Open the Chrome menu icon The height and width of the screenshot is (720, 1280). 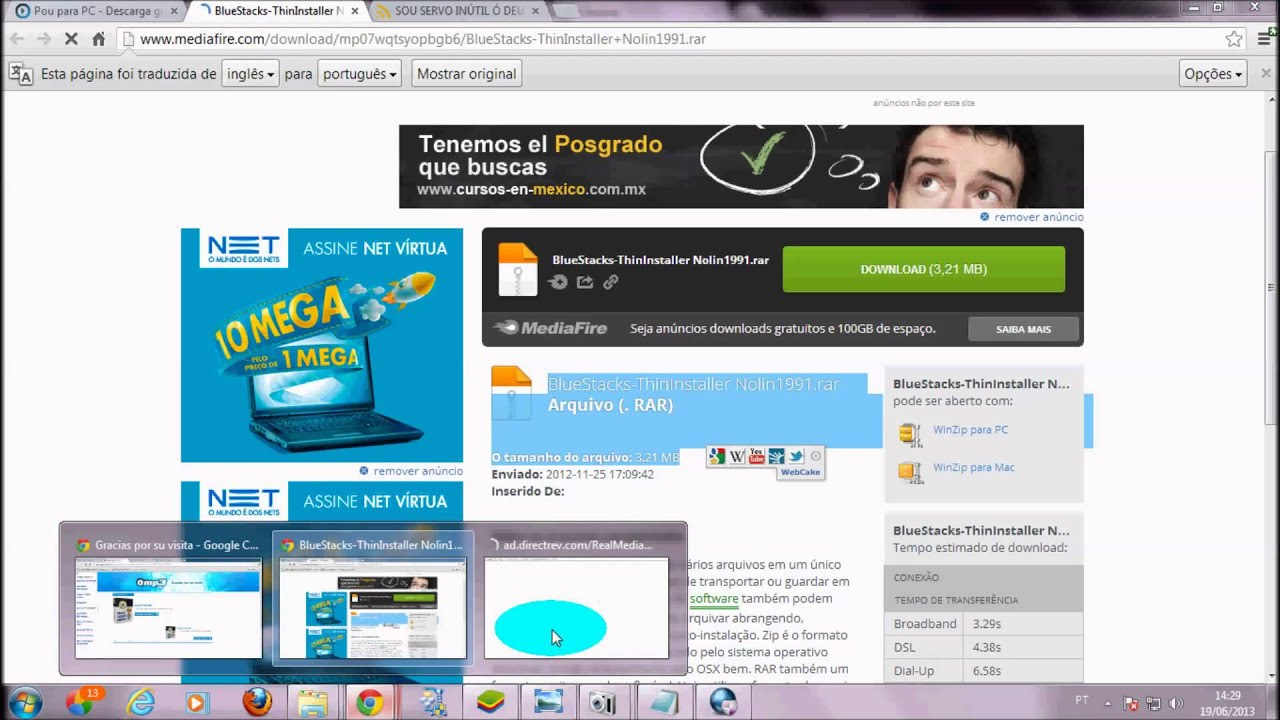(x=1262, y=39)
